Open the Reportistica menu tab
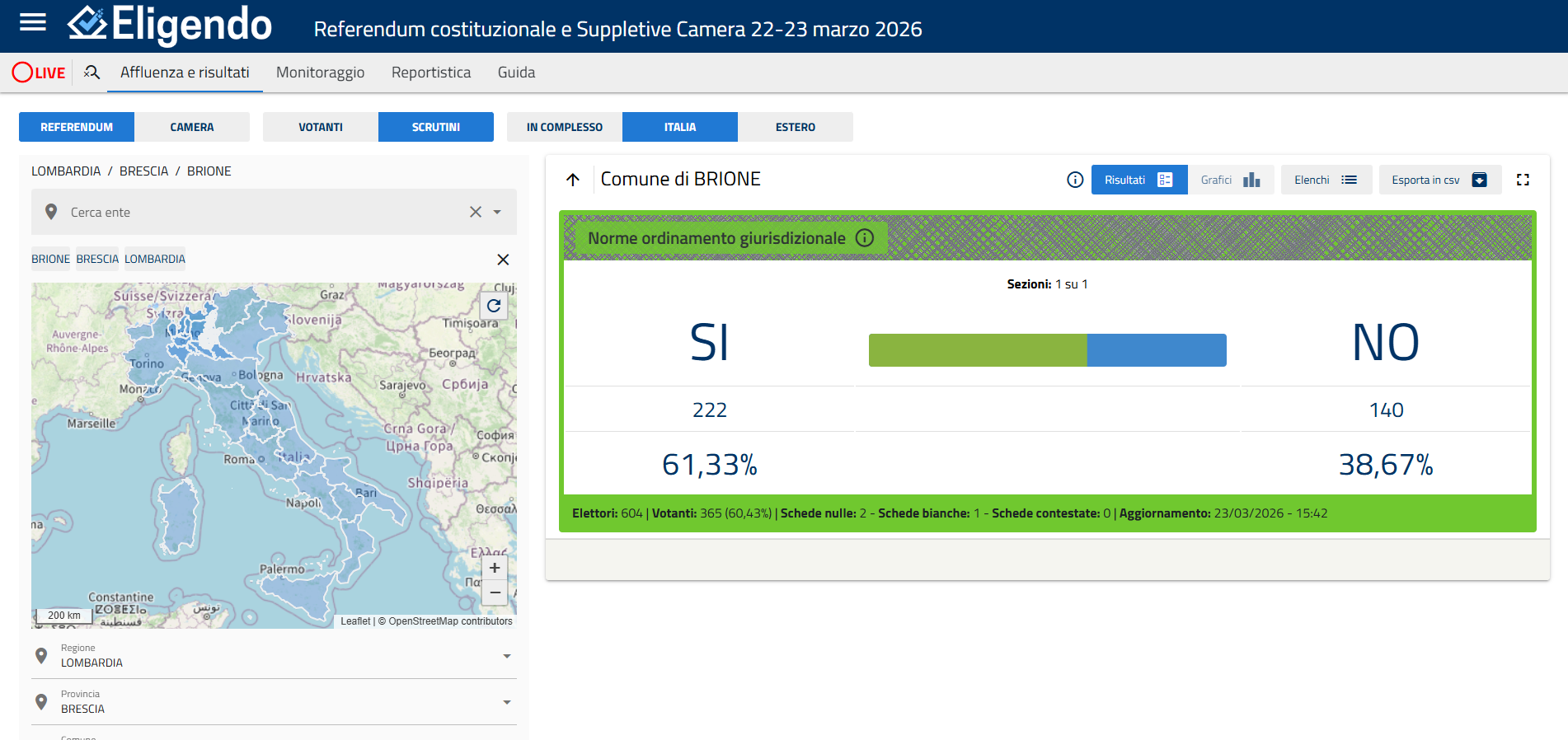 431,73
